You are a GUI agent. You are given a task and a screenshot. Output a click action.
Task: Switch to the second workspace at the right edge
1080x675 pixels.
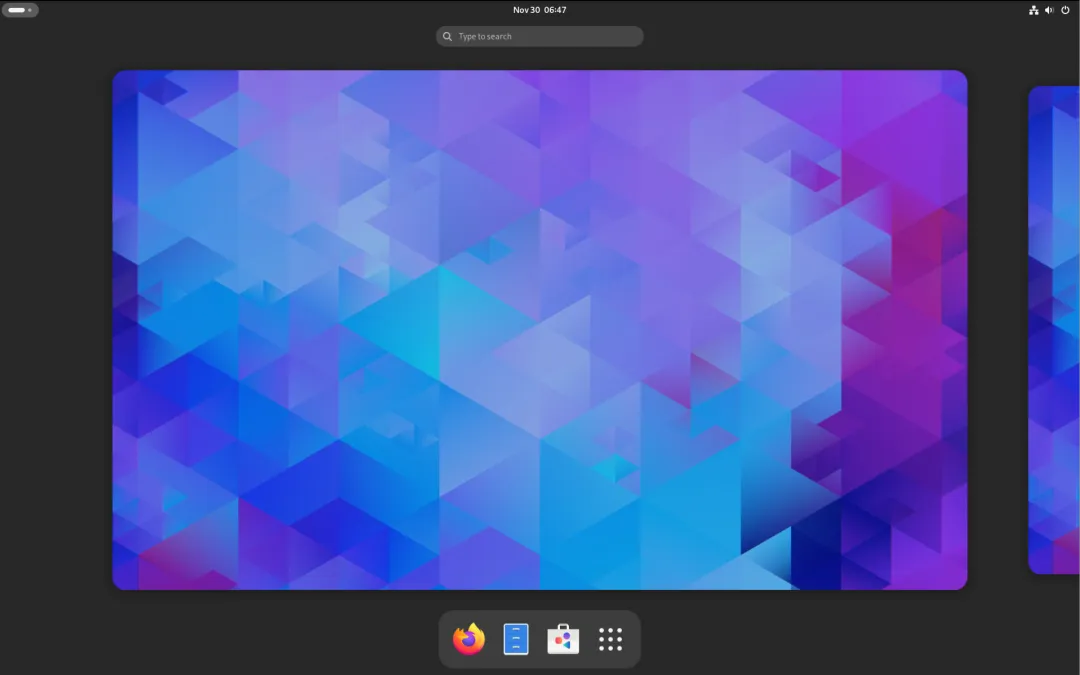coord(1054,330)
